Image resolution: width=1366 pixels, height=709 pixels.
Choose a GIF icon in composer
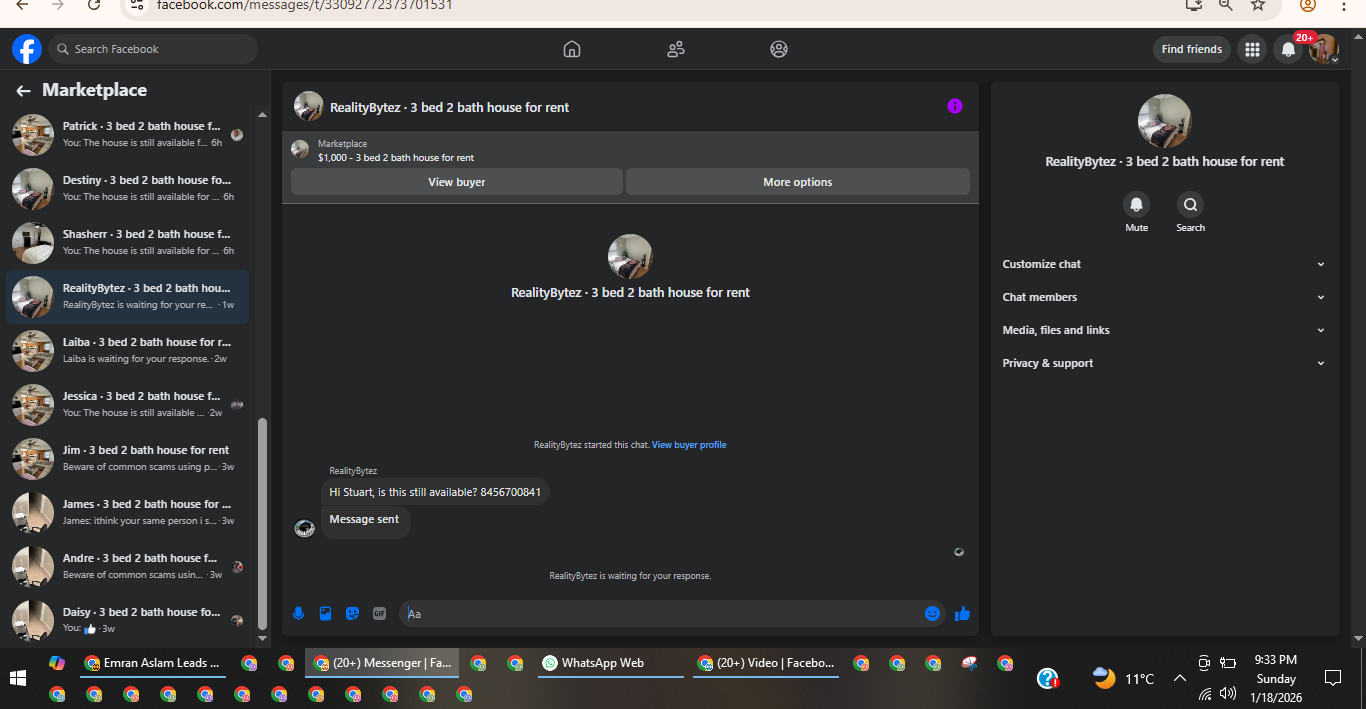(379, 613)
